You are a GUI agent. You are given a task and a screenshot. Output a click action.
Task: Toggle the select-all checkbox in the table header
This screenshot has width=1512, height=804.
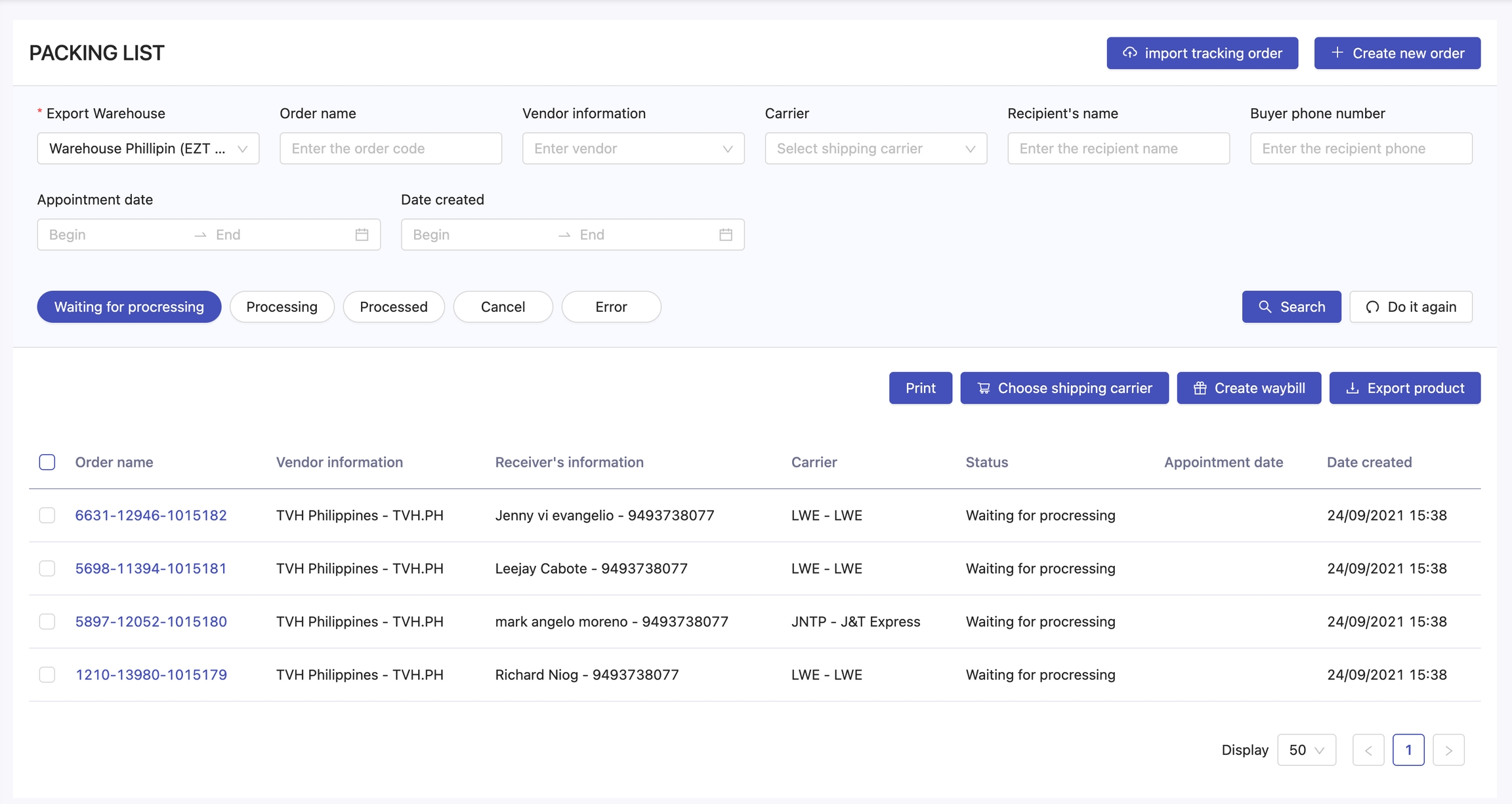47,462
